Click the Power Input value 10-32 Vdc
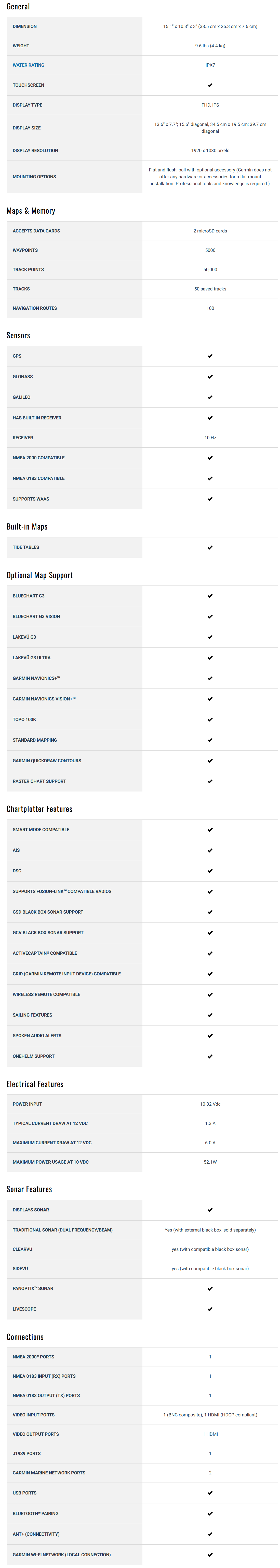Image resolution: width=280 pixels, height=1568 pixels. (210, 1104)
